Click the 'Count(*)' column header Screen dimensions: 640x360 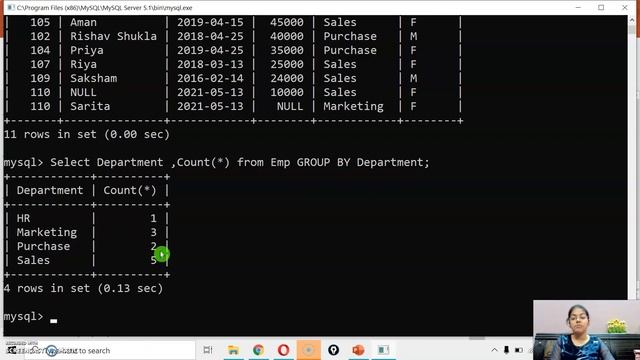point(130,191)
